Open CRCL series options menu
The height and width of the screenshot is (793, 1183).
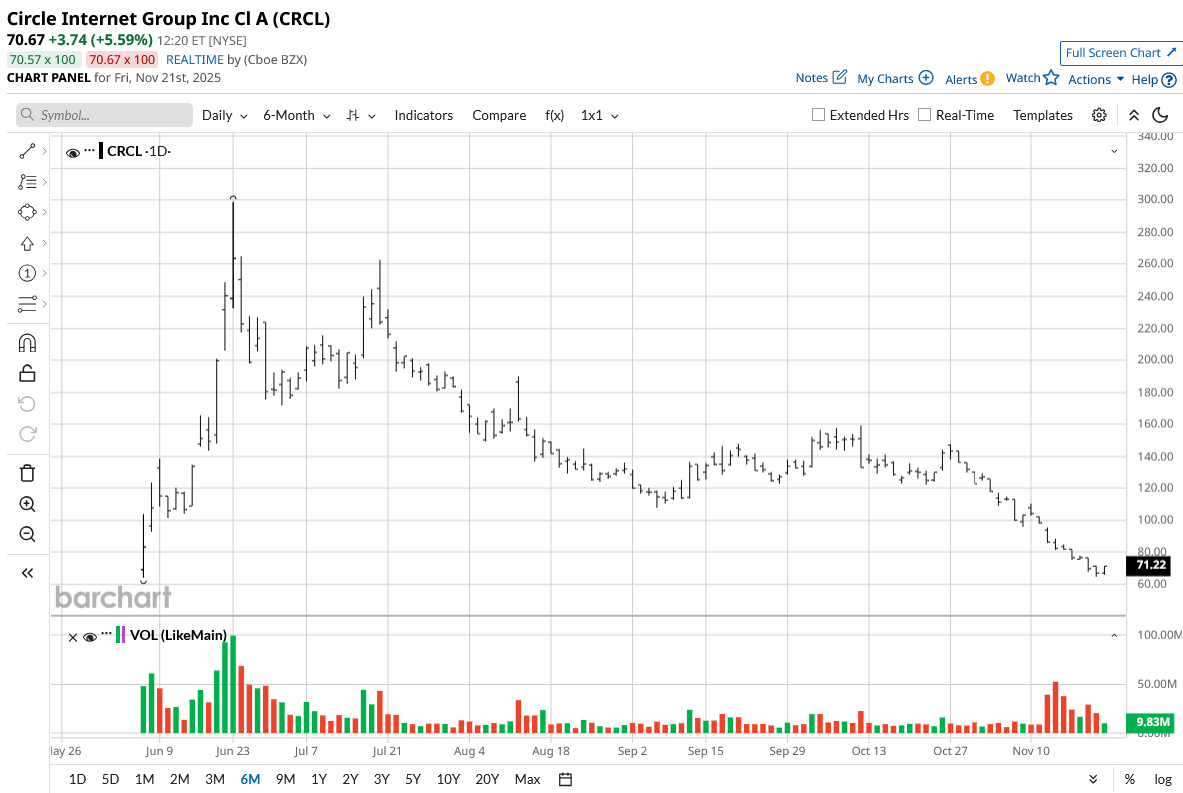[x=90, y=150]
